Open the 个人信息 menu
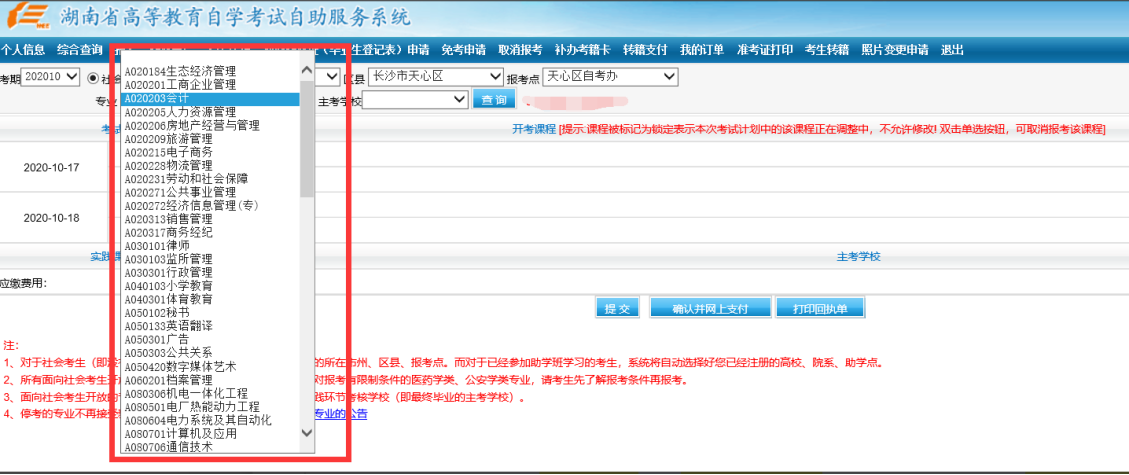 [x=22, y=50]
